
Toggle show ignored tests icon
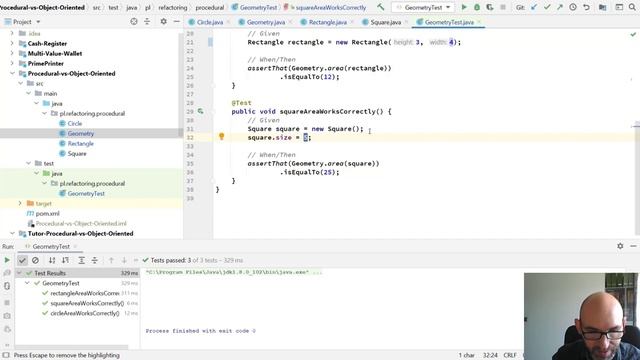pyautogui.click(x=36, y=260)
